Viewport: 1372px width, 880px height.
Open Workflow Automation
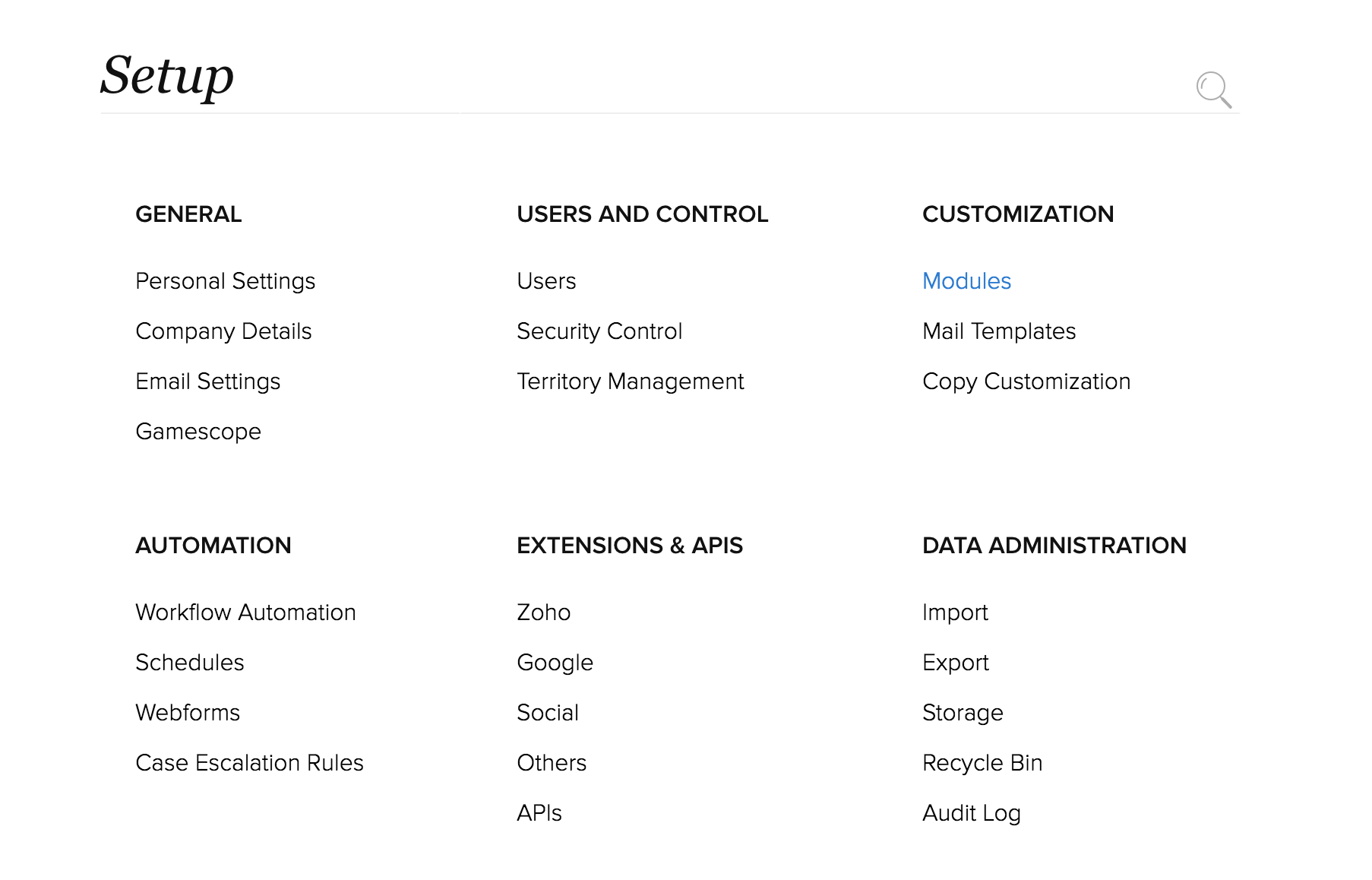point(245,613)
